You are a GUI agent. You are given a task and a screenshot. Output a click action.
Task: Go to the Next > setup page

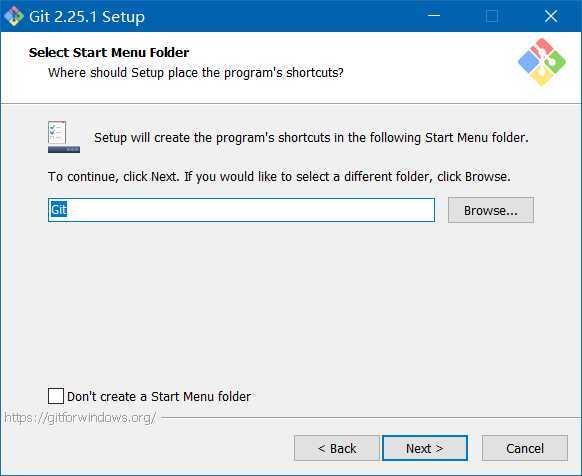[x=425, y=448]
